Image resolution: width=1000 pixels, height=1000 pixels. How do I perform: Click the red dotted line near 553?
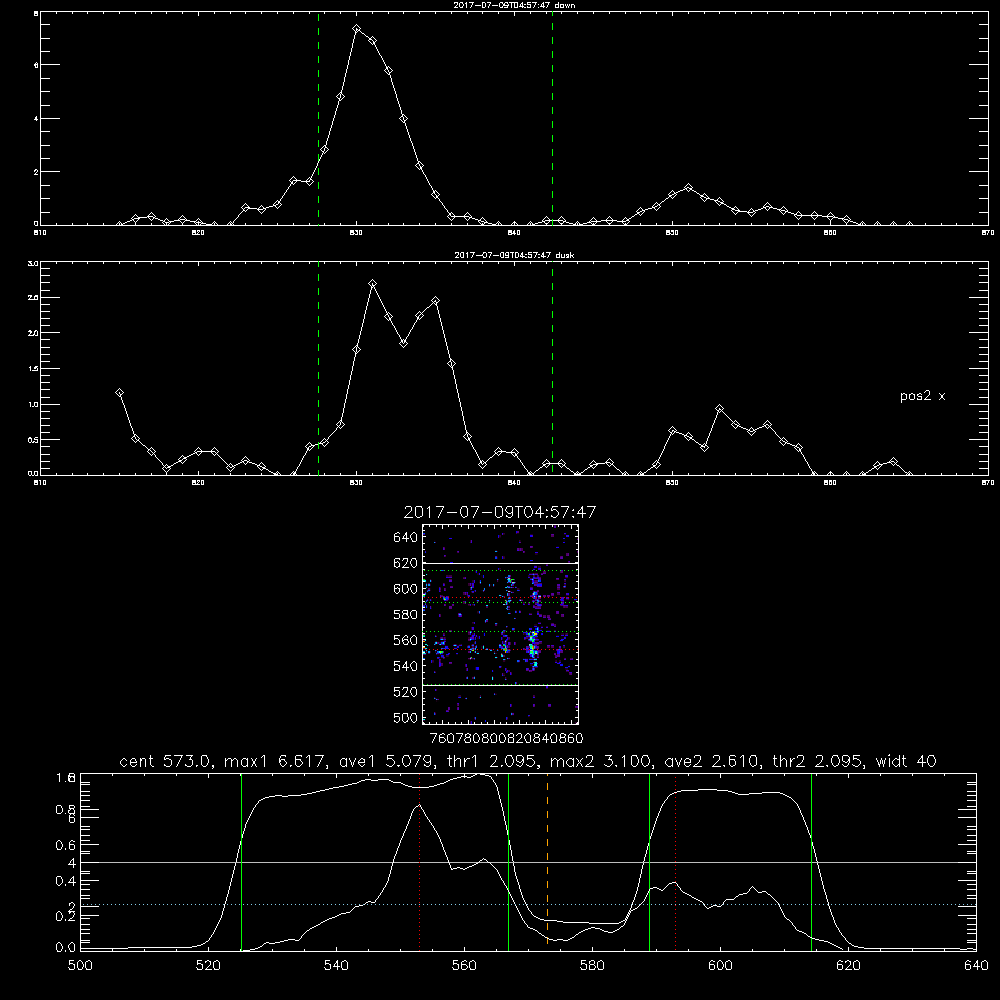(420, 862)
